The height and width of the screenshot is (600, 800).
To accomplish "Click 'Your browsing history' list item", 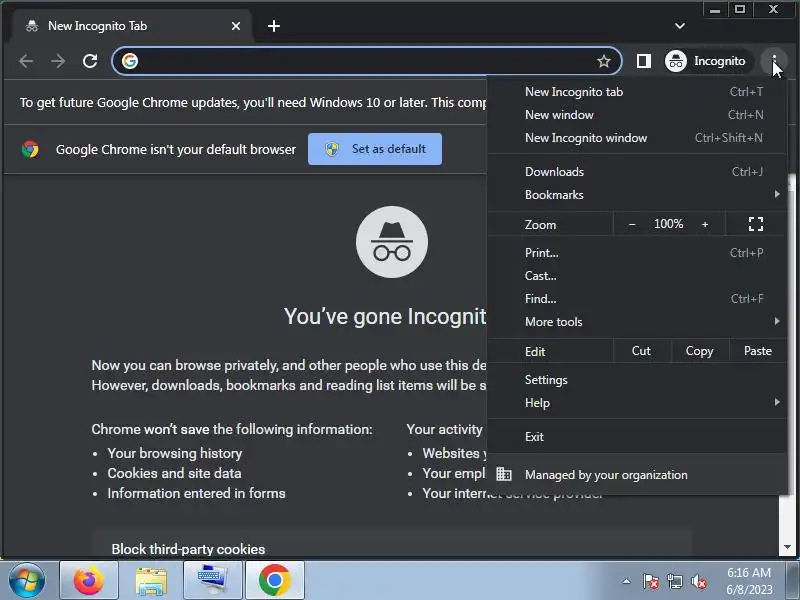I will click(x=174, y=453).
